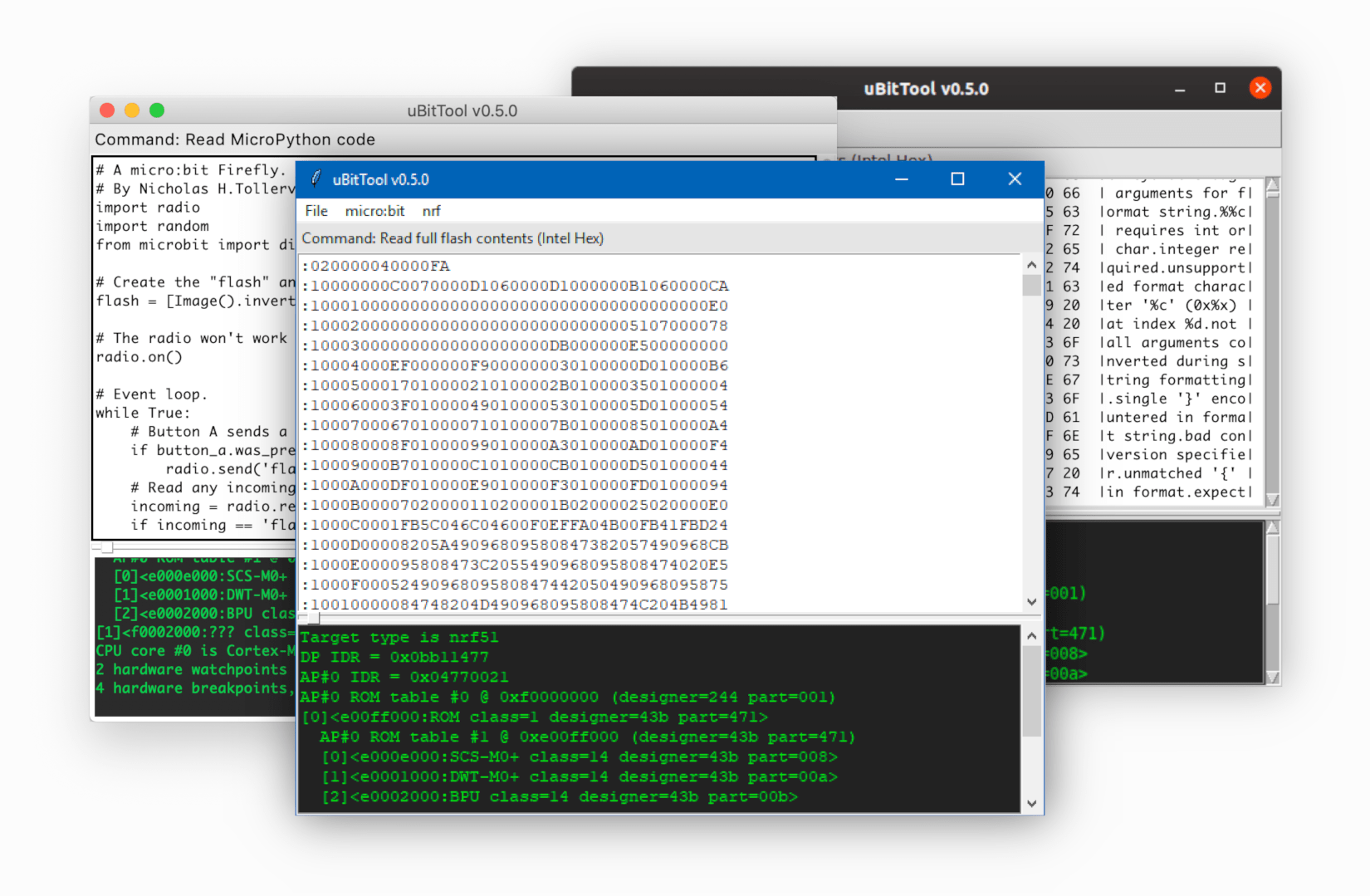Screen dimensions: 1370x896
Task: Click 'Target type is nrf51' log line
Action: 399,637
